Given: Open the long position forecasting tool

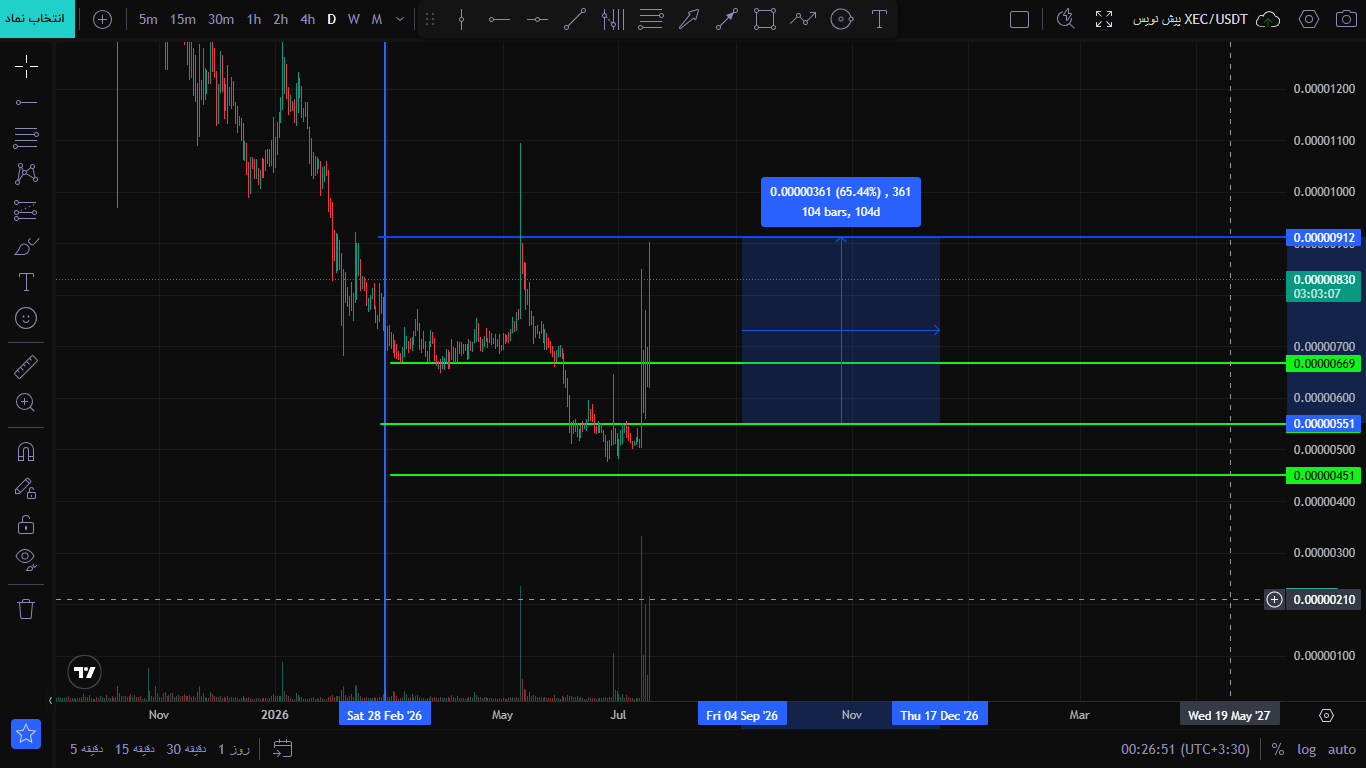Looking at the screenshot, I should [x=26, y=210].
